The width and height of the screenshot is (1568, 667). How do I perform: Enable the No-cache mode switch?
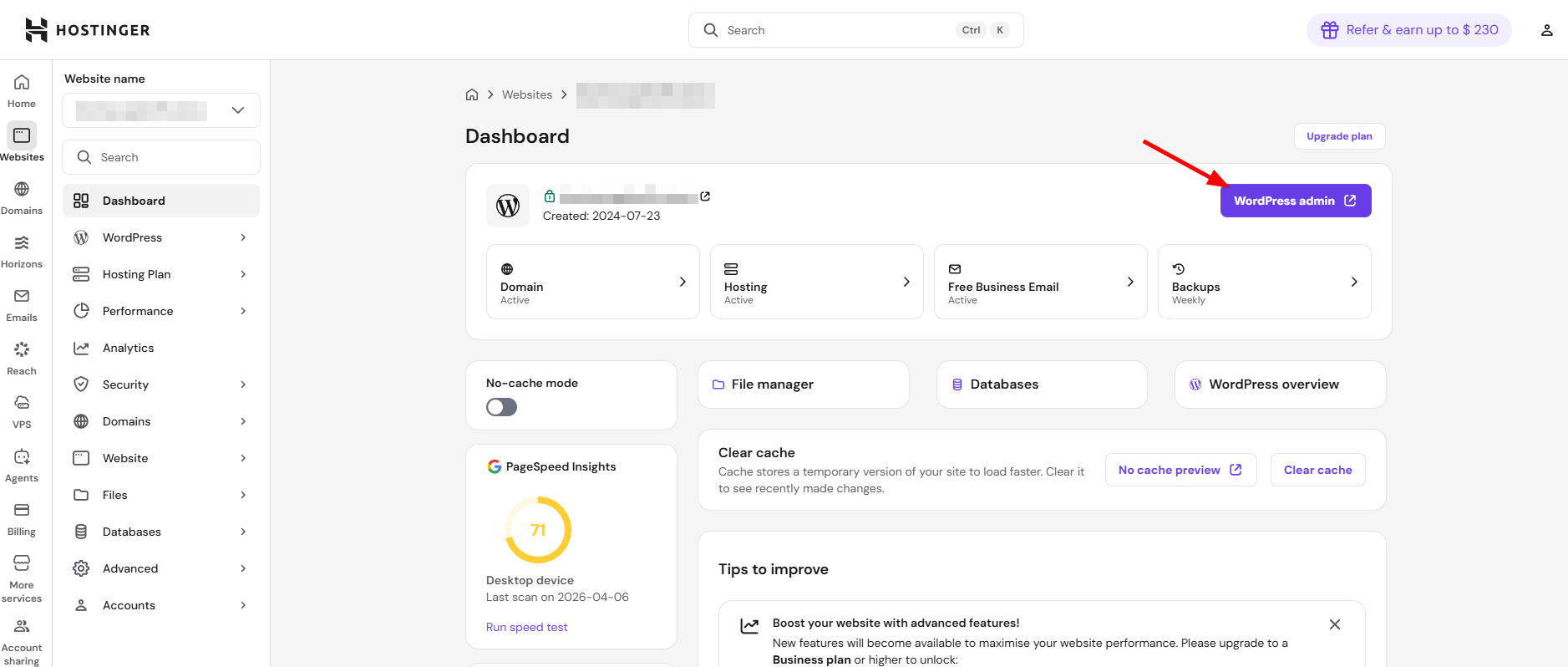pos(502,407)
